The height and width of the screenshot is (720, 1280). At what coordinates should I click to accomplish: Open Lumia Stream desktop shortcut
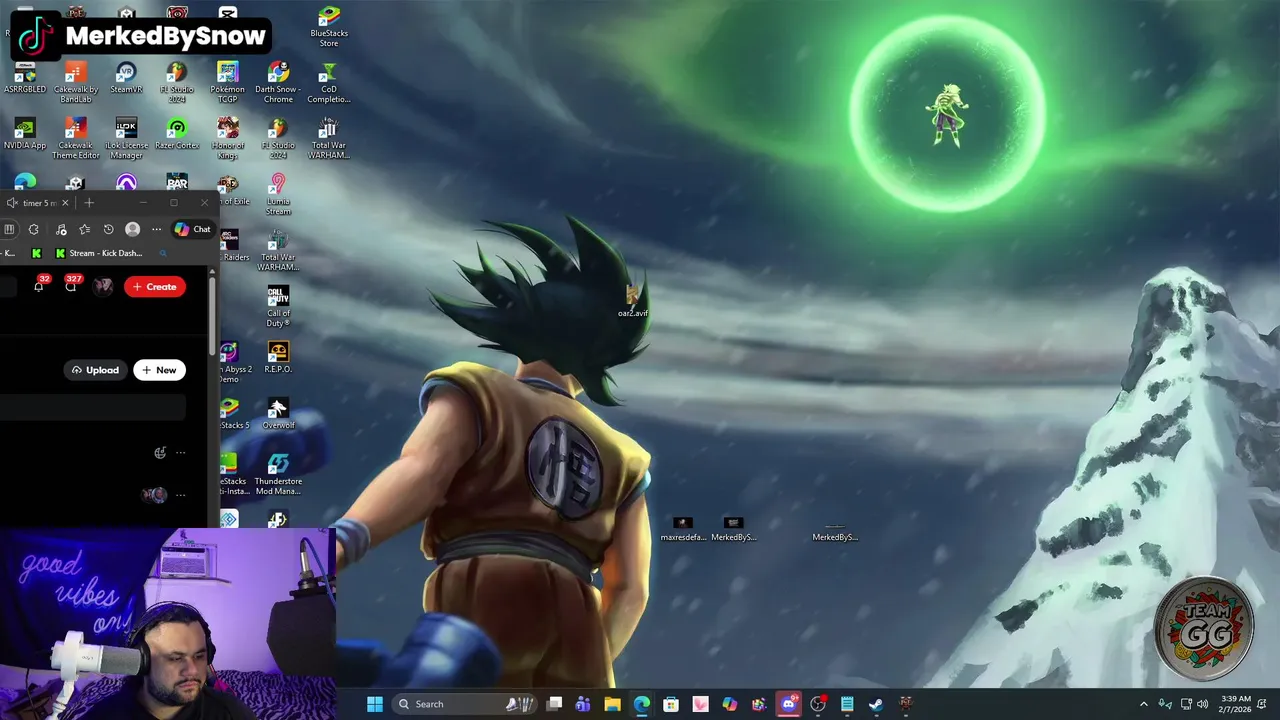(x=278, y=195)
